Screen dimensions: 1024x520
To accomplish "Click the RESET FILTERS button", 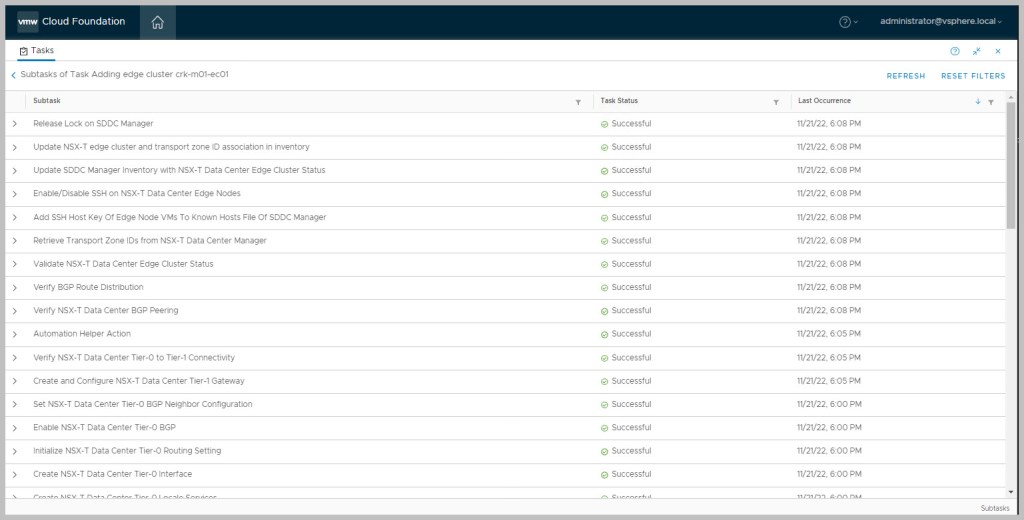I will tap(973, 76).
